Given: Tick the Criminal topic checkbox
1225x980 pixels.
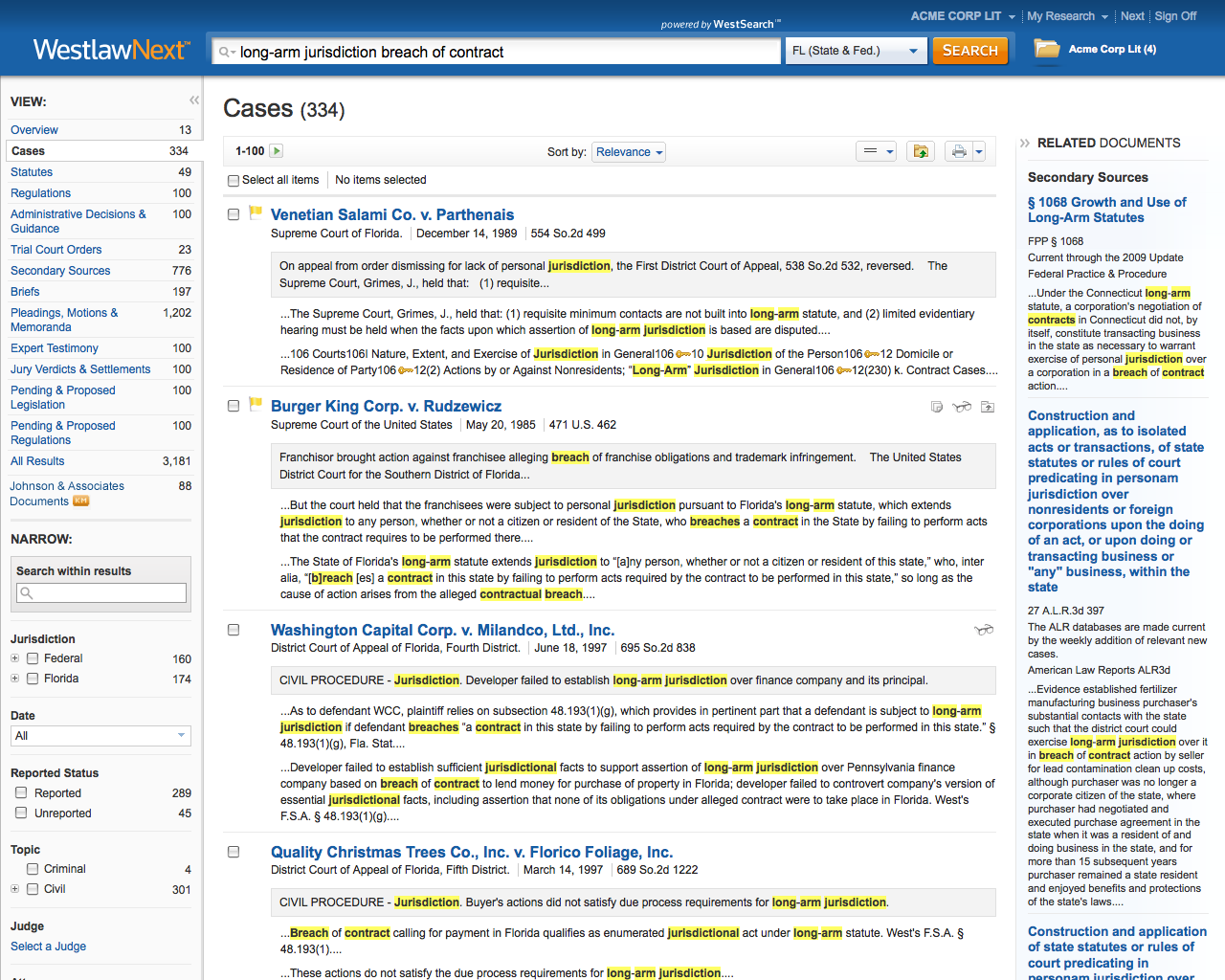Looking at the screenshot, I should (x=33, y=869).
